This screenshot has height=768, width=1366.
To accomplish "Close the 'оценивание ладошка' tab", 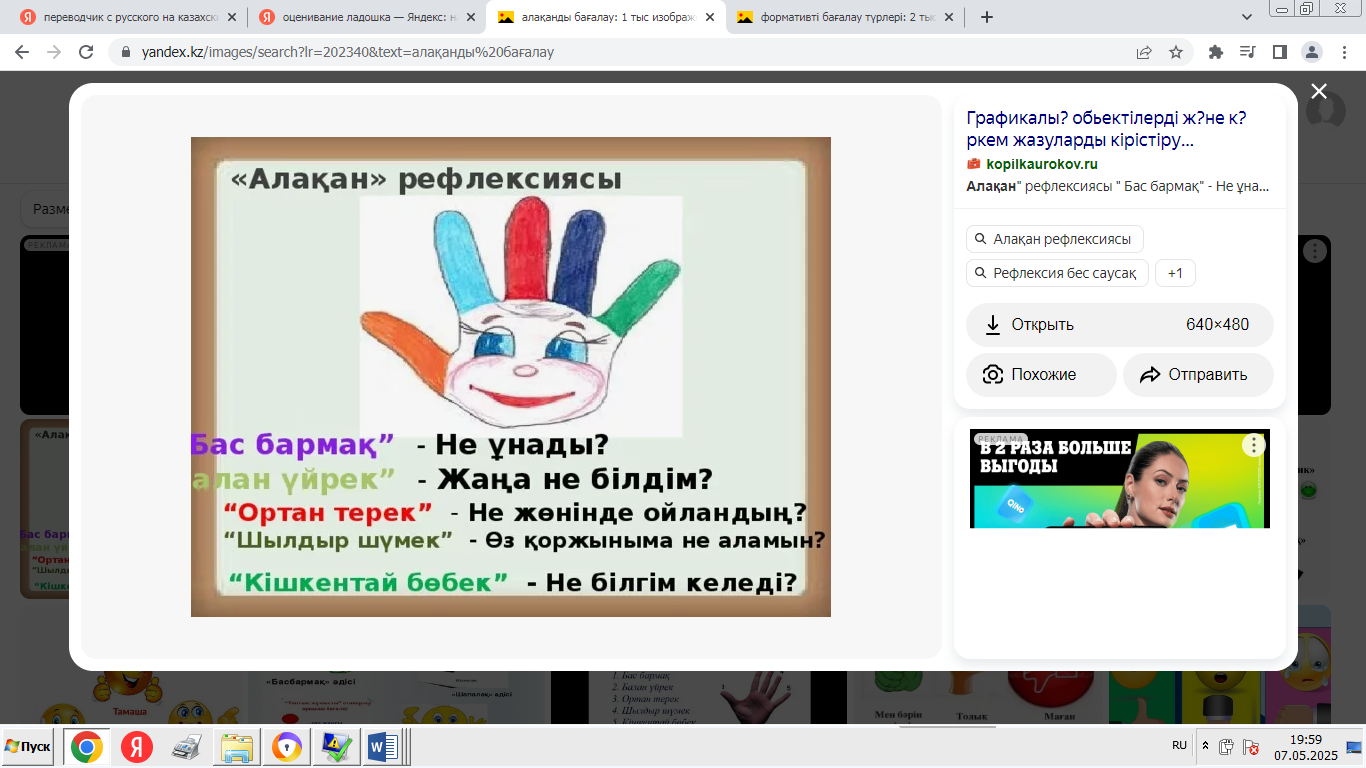I will (470, 17).
